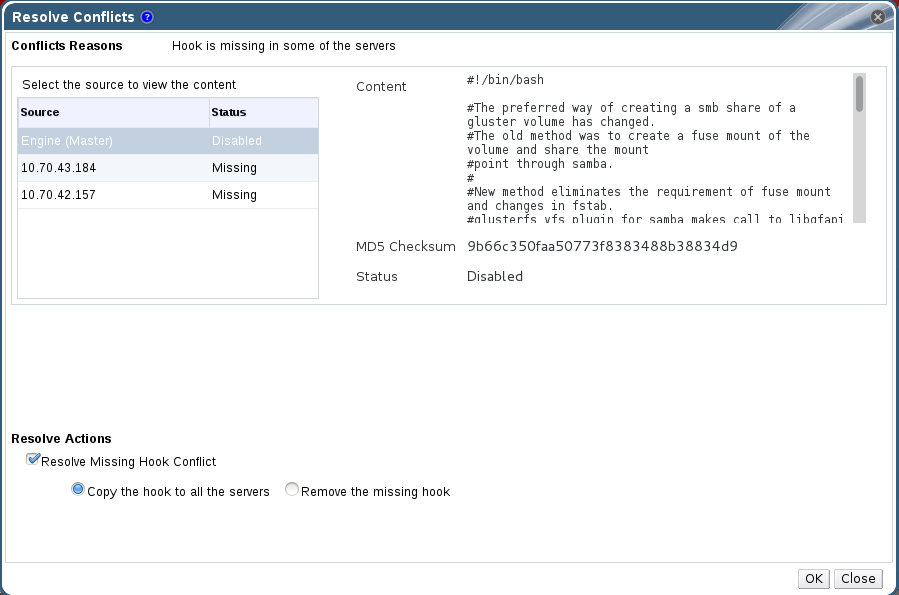Click the Missing status of 10.70.42.157
899x595 pixels.
point(234,195)
